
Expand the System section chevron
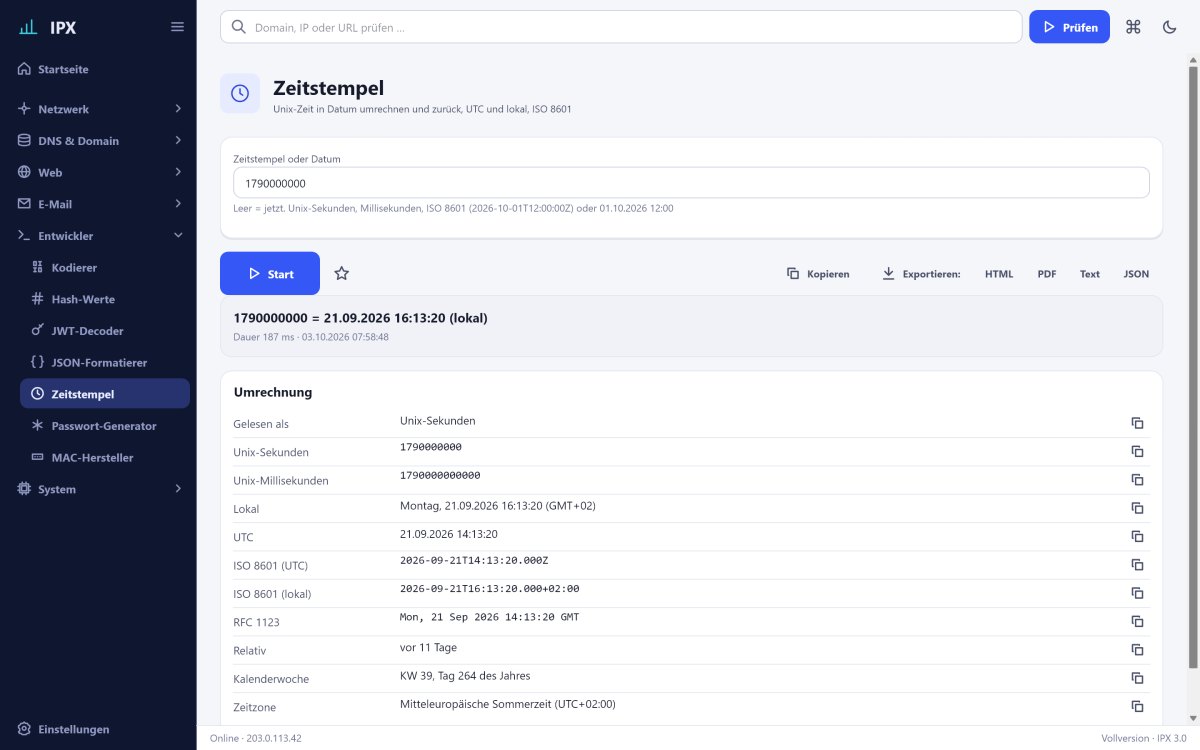pos(178,489)
